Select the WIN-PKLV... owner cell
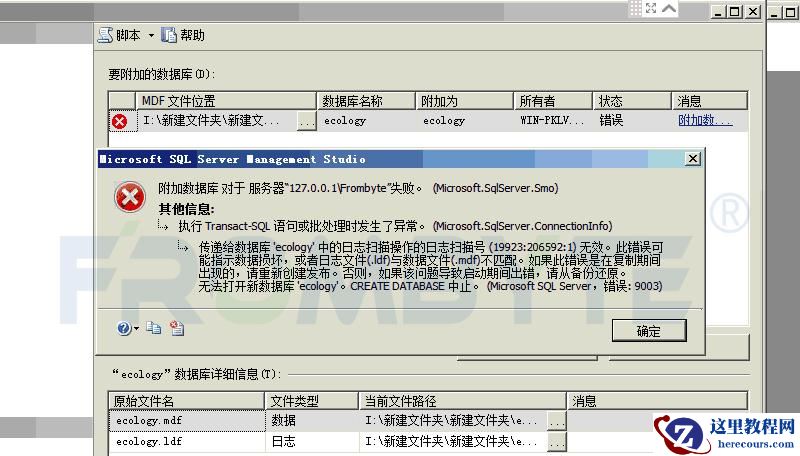Image resolution: width=800 pixels, height=456 pixels. coord(553,121)
